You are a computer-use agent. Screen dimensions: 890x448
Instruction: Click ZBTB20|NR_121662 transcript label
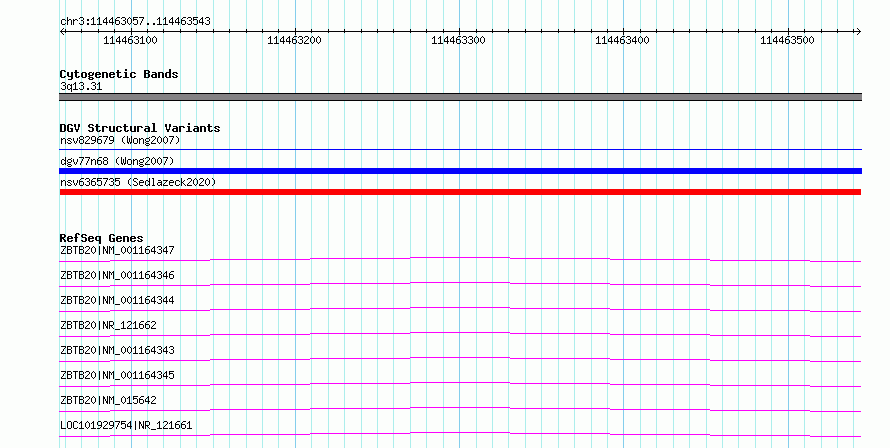point(108,325)
